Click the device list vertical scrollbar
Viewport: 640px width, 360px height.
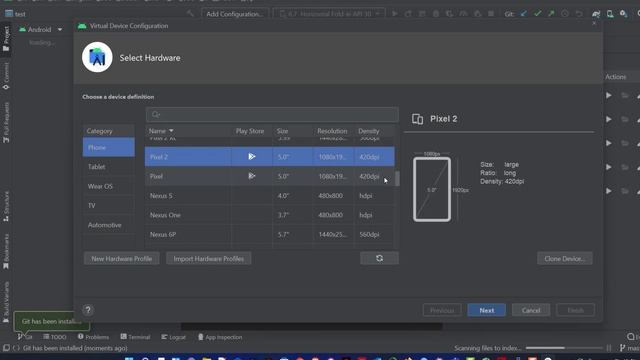[397, 178]
